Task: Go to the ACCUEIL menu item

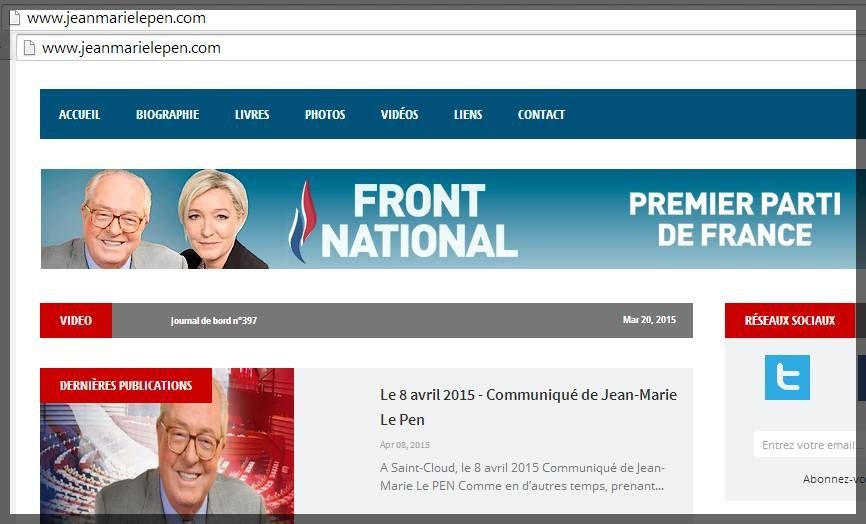Action: 80,114
